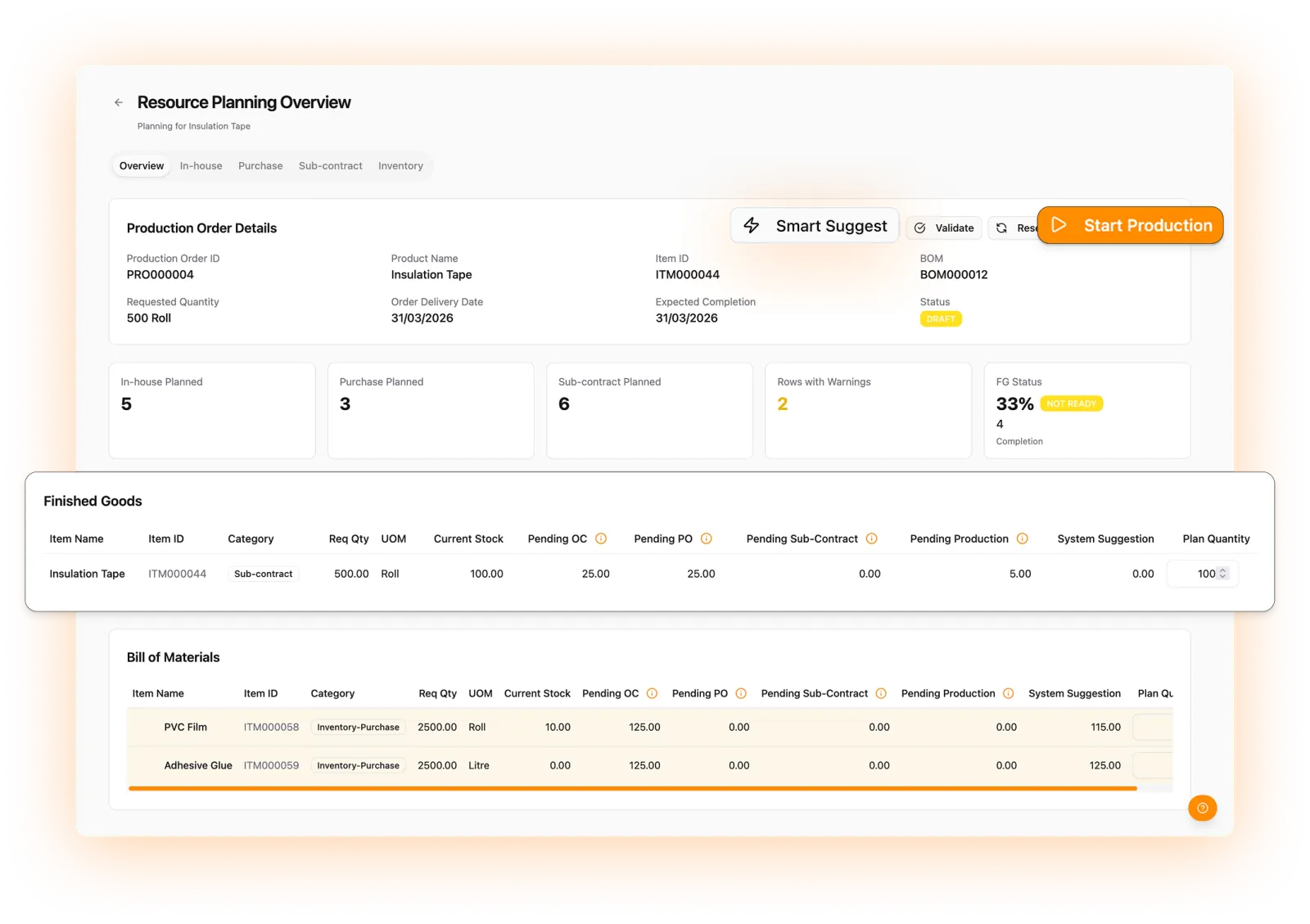Screen dimensions: 1310x924
Task: Click the Start Production play icon
Action: pos(1059,225)
